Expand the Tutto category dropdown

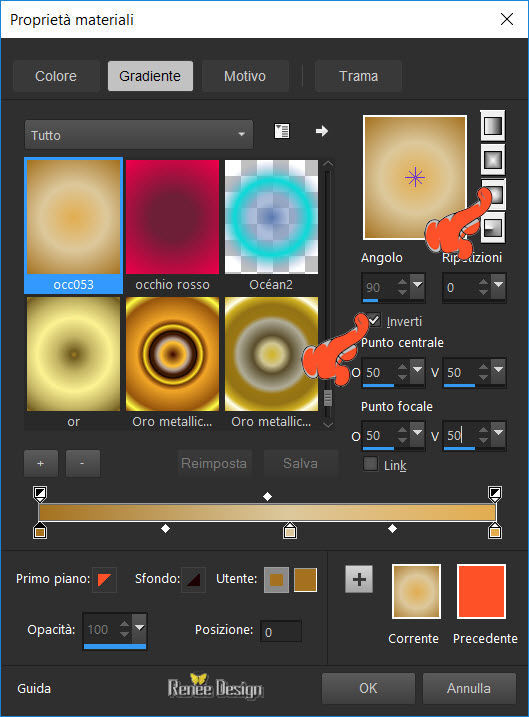click(139, 135)
